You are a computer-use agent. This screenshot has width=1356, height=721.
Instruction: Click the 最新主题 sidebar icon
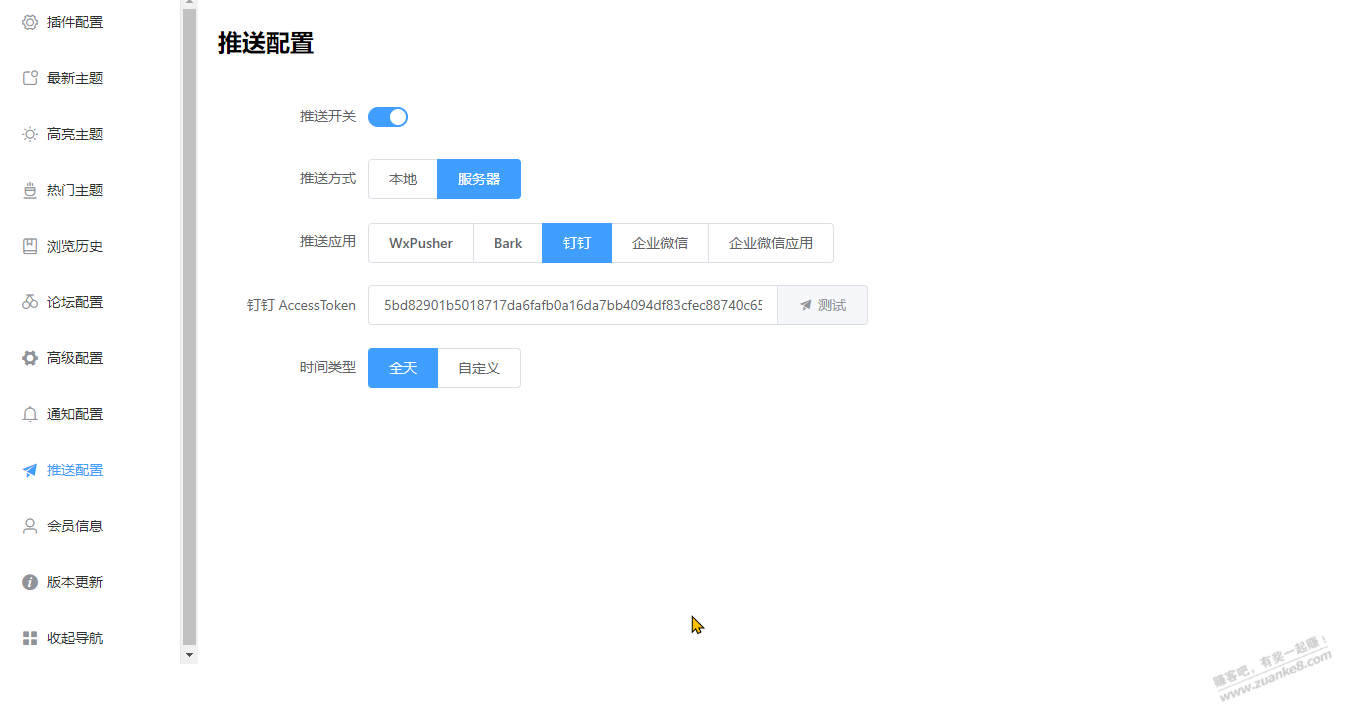(x=30, y=78)
